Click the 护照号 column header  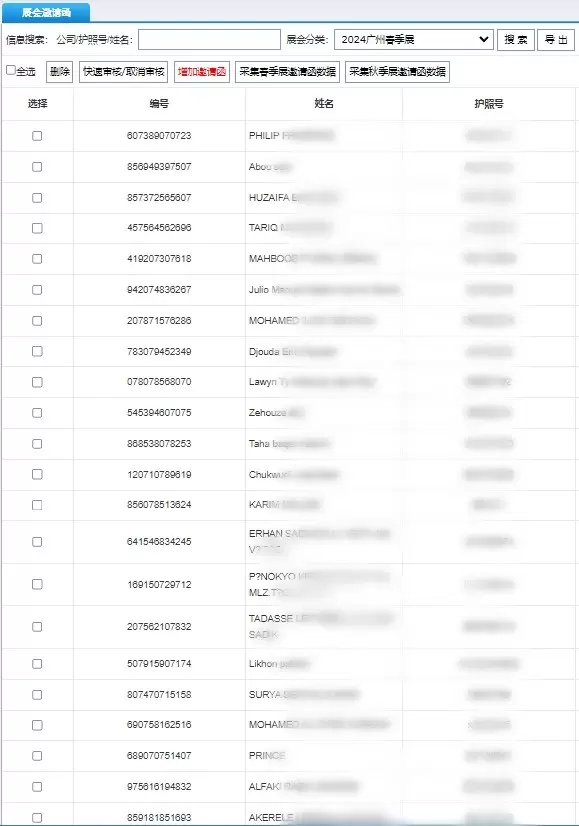click(x=489, y=104)
